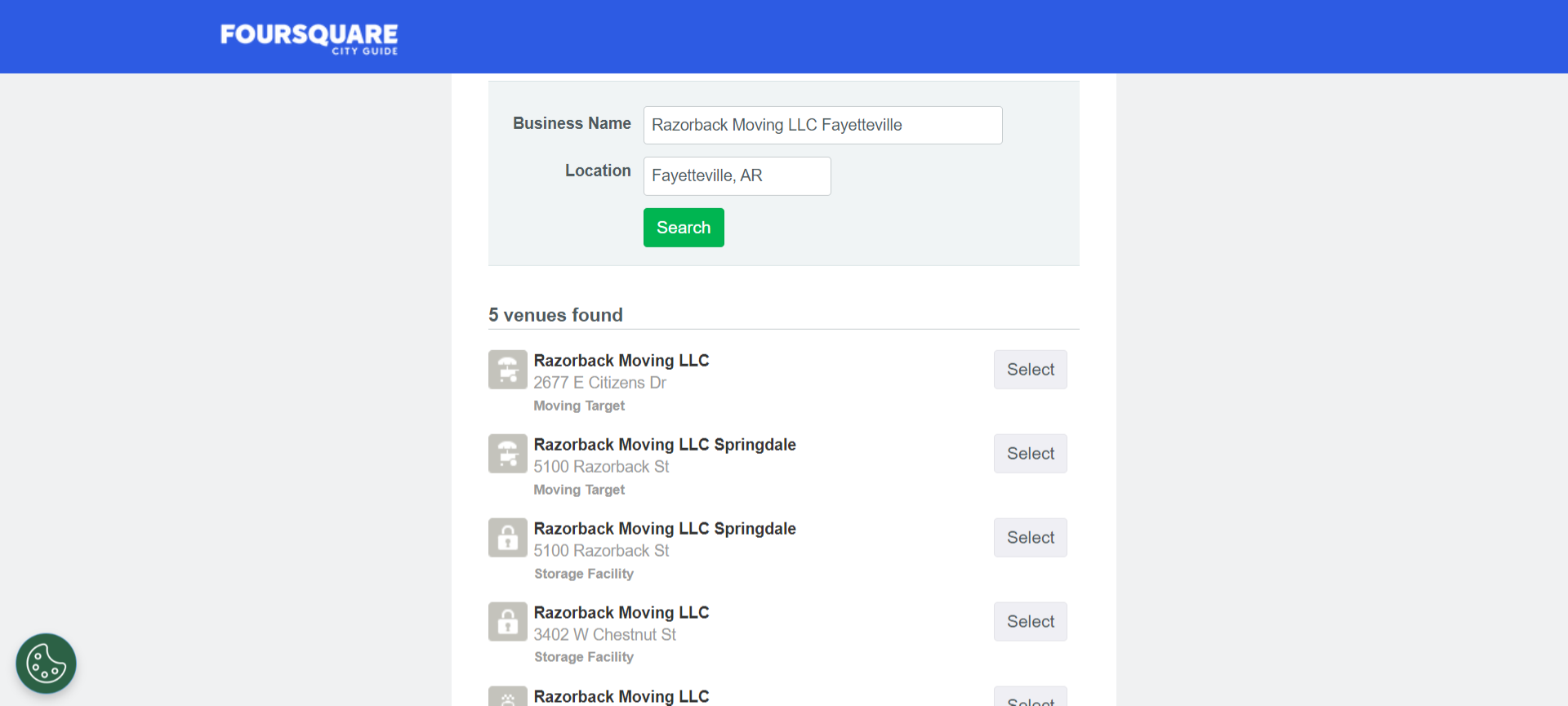Focus the Location input field
This screenshot has height=706, width=1568.
point(737,176)
